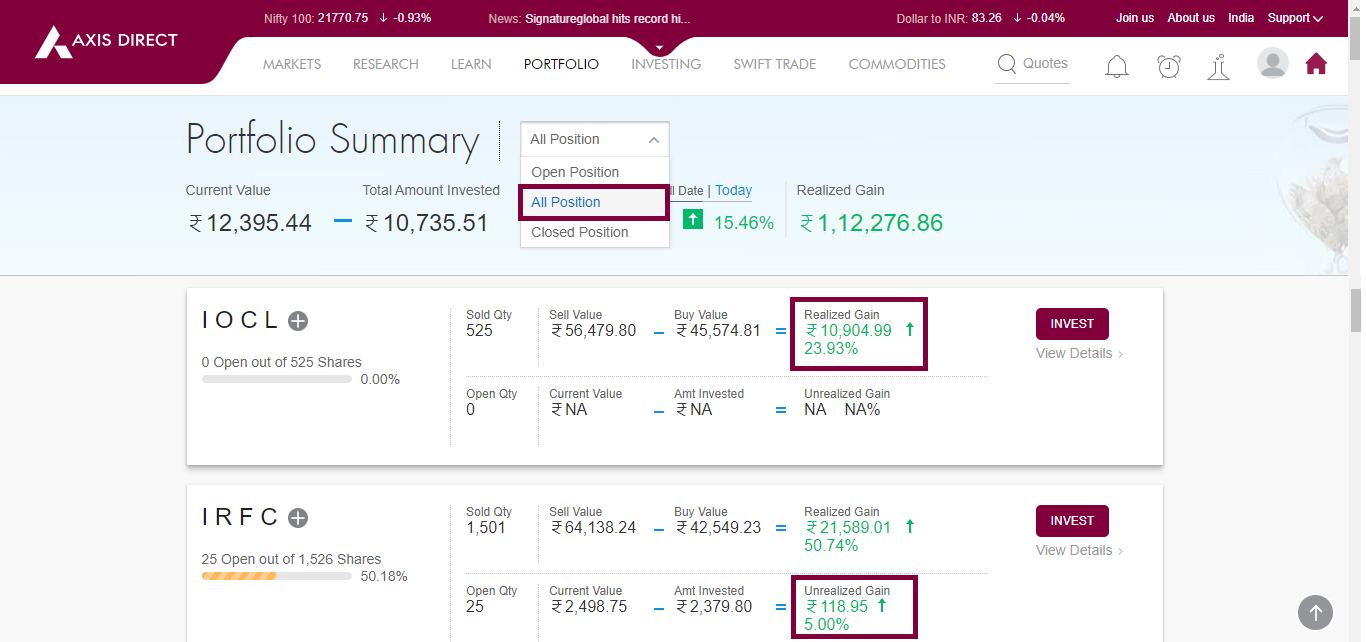The width and height of the screenshot is (1366, 642).
Task: Go to home via house icon
Action: pos(1316,64)
